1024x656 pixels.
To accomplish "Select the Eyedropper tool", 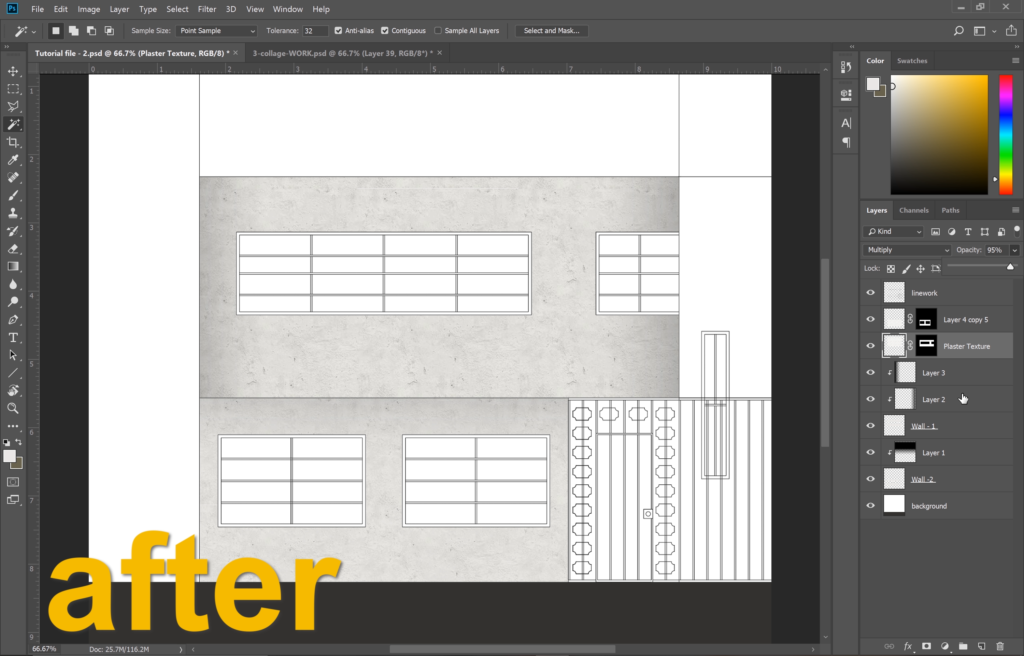I will coord(13,160).
